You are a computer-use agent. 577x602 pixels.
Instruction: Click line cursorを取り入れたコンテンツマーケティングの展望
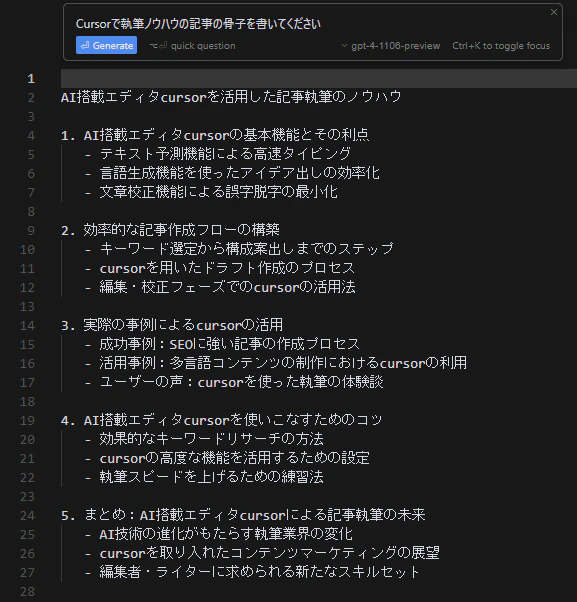pos(269,553)
